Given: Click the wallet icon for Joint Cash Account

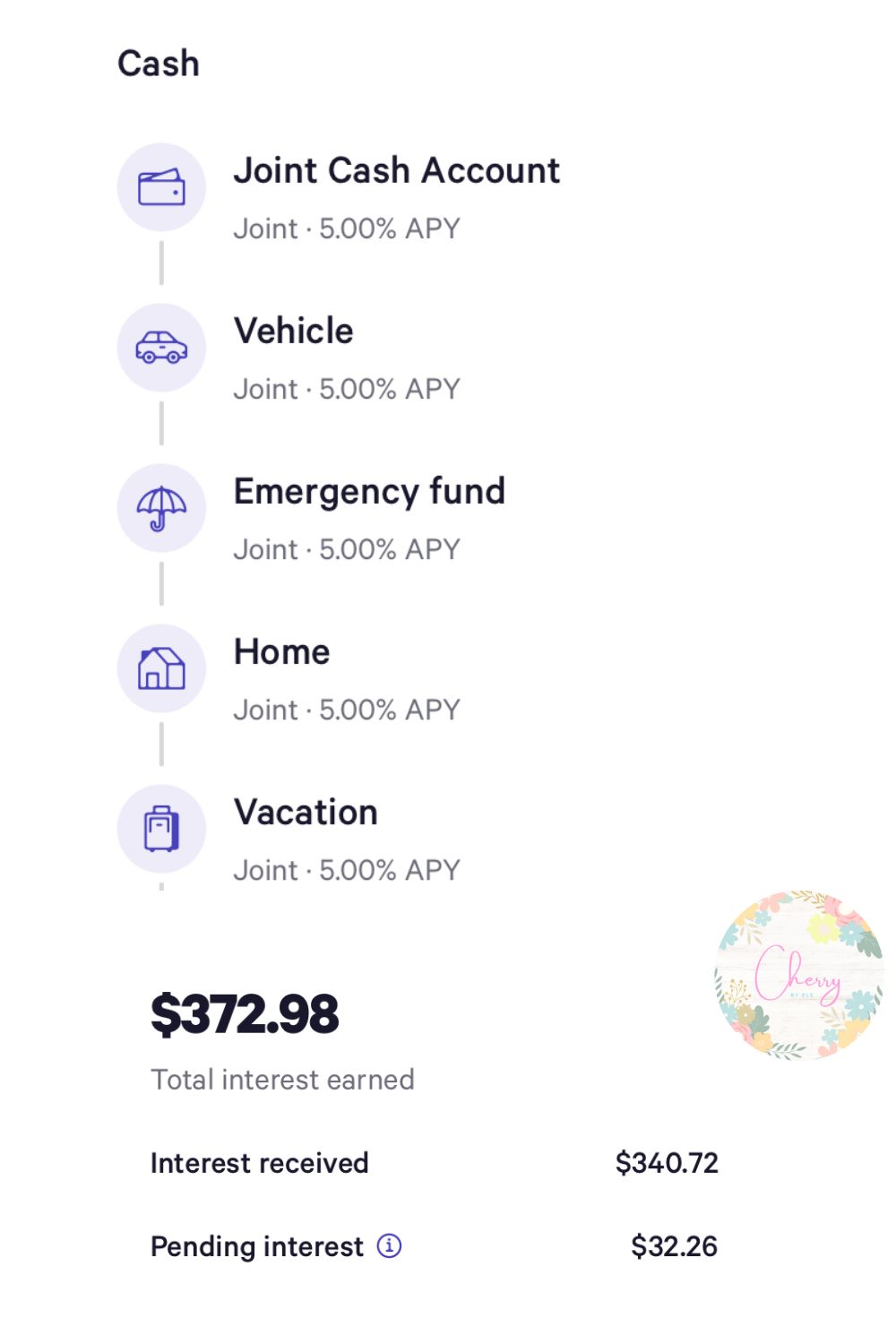Looking at the screenshot, I should tap(161, 187).
